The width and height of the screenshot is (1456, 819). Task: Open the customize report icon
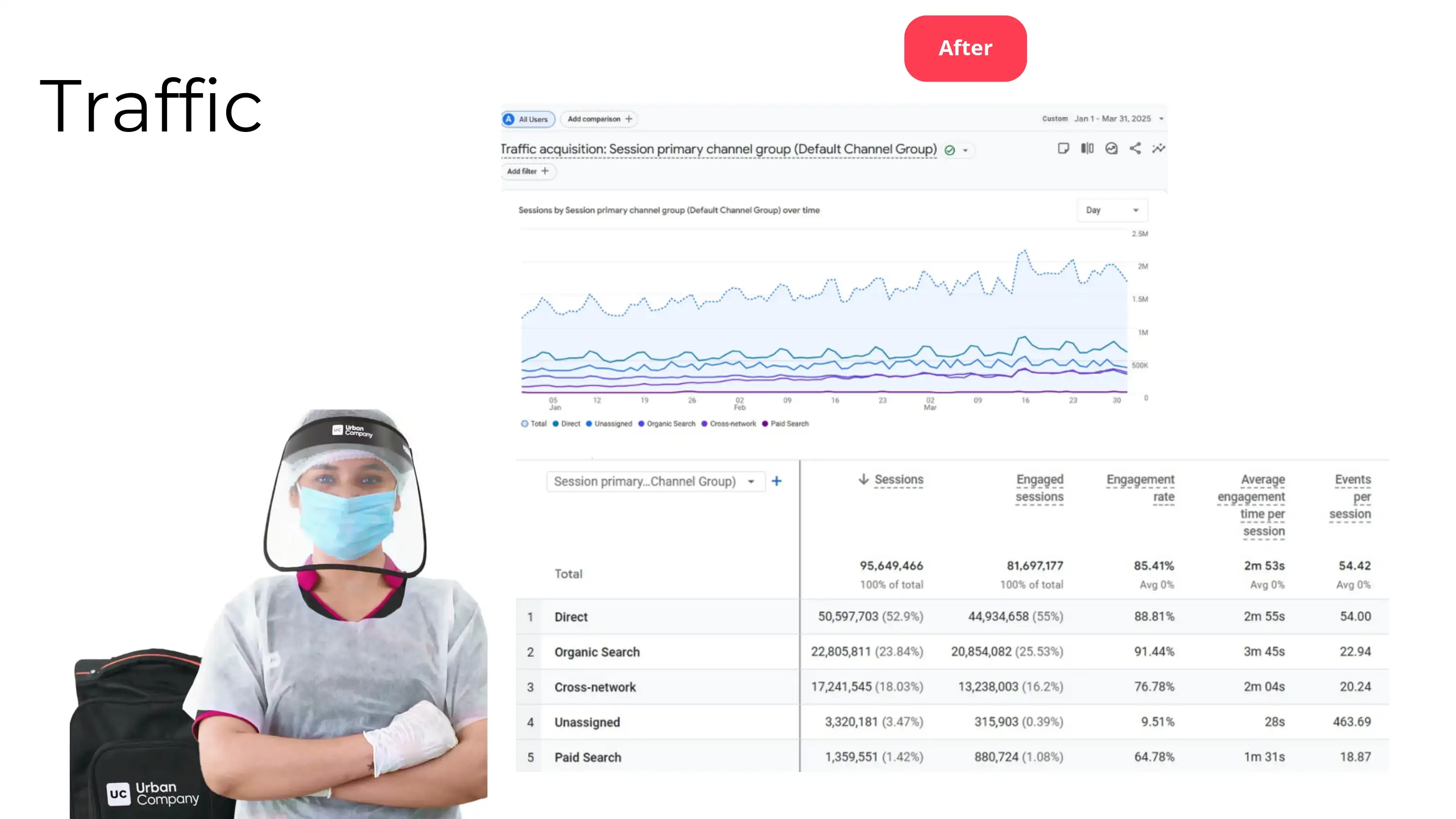(1111, 148)
